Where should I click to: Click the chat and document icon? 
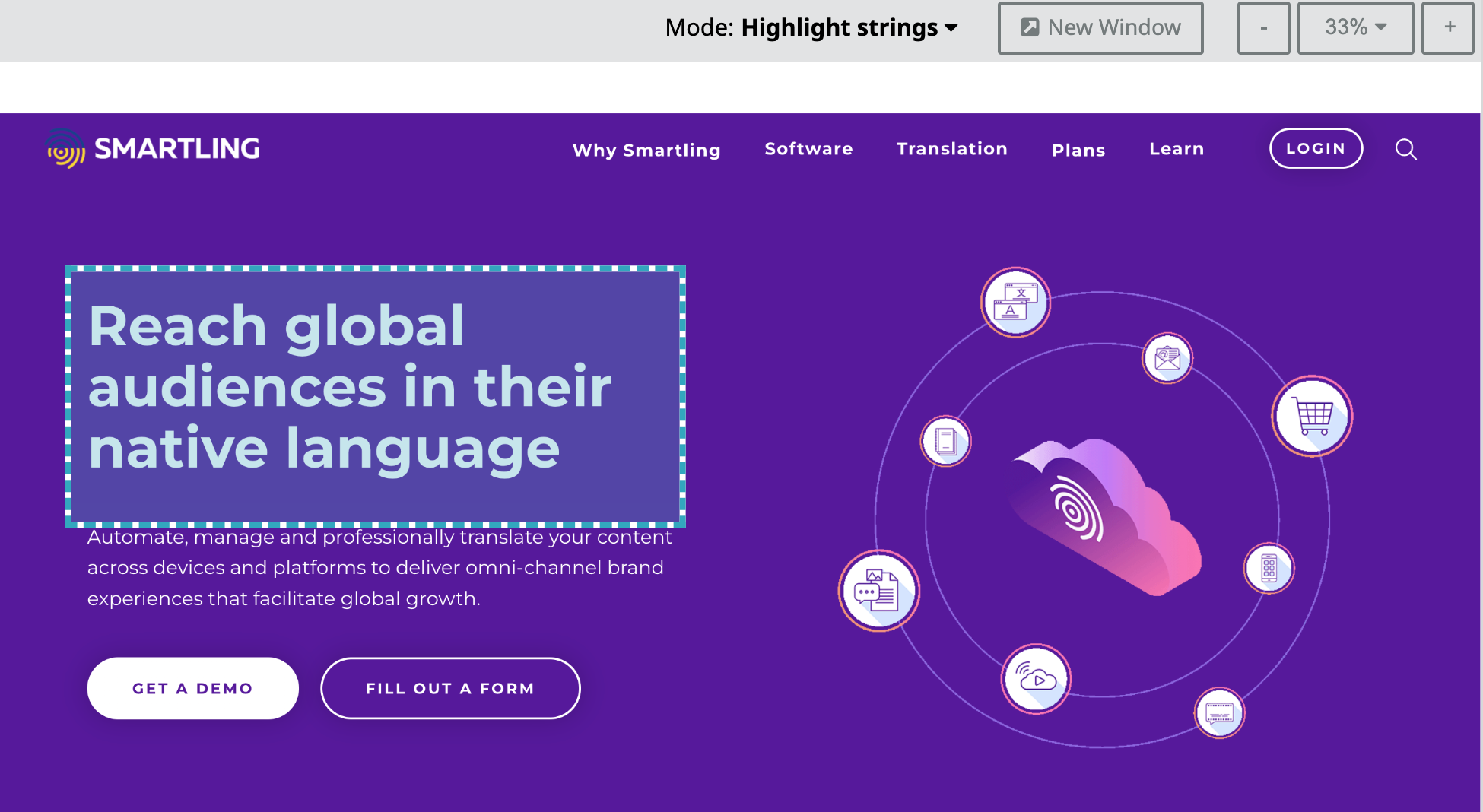coord(878,591)
